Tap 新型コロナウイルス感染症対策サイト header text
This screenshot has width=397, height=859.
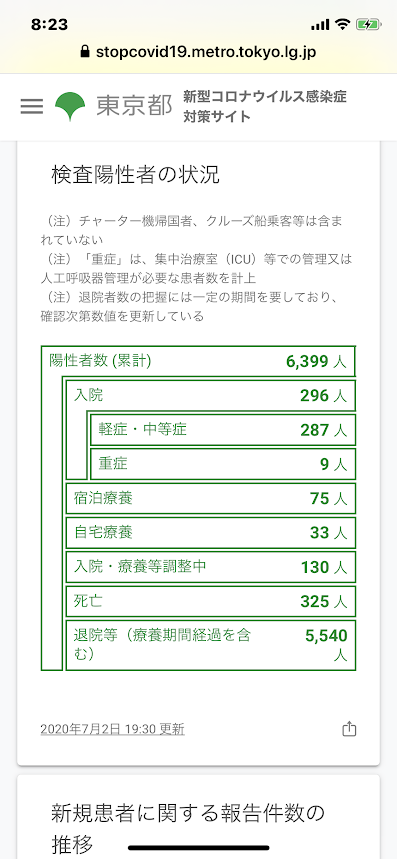[x=265, y=106]
